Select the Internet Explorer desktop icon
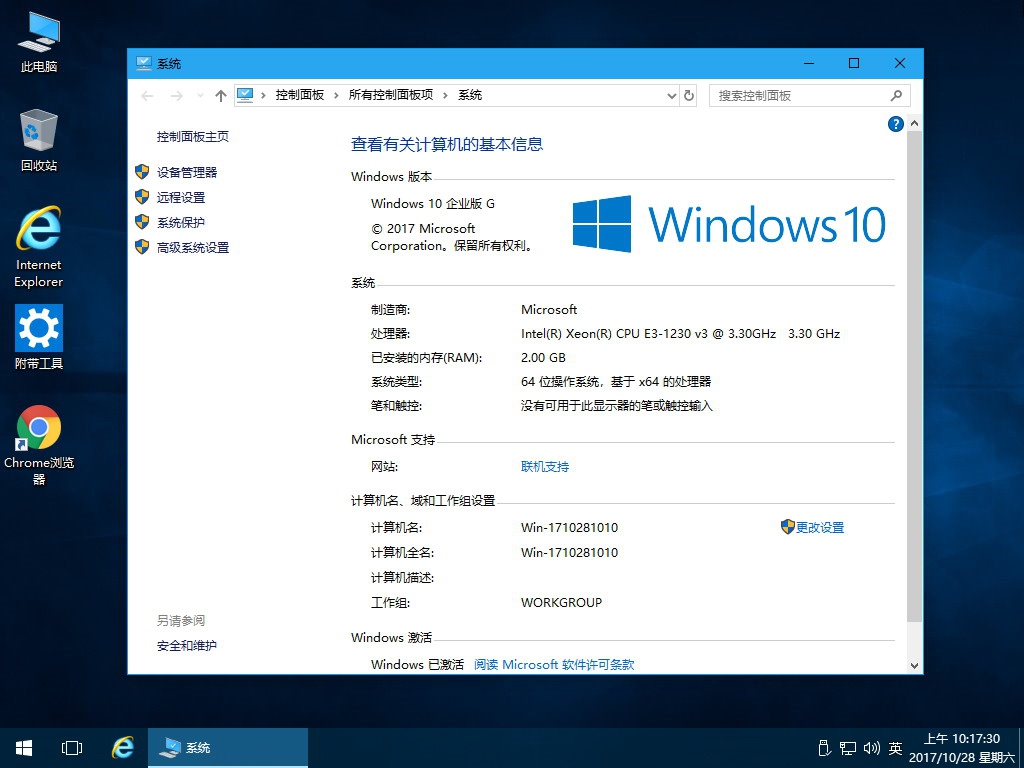This screenshot has width=1024, height=768. pos(39,247)
